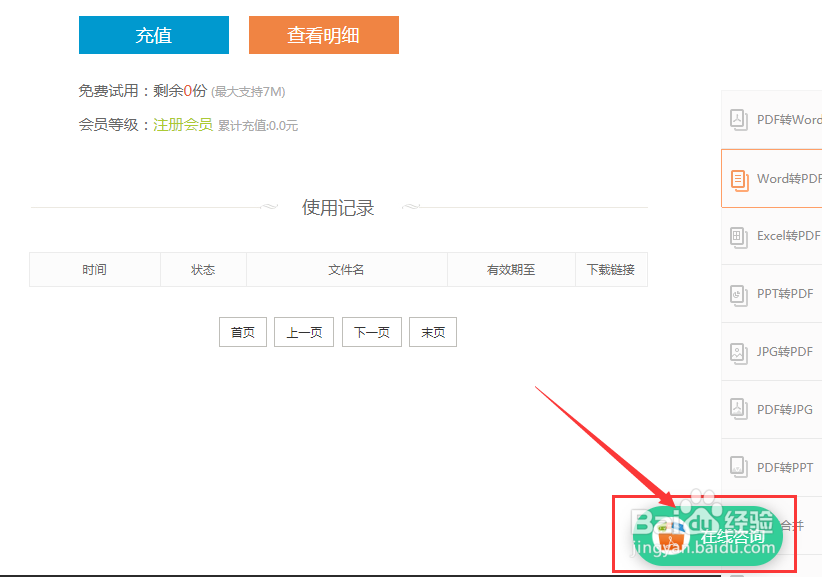Image resolution: width=822 pixels, height=577 pixels.
Task: Open the 查看明细 details view
Action: tap(324, 34)
